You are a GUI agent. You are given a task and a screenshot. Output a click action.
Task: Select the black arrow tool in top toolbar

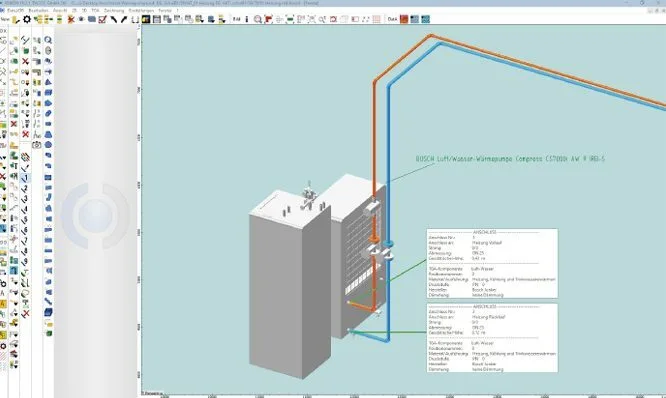124,19
